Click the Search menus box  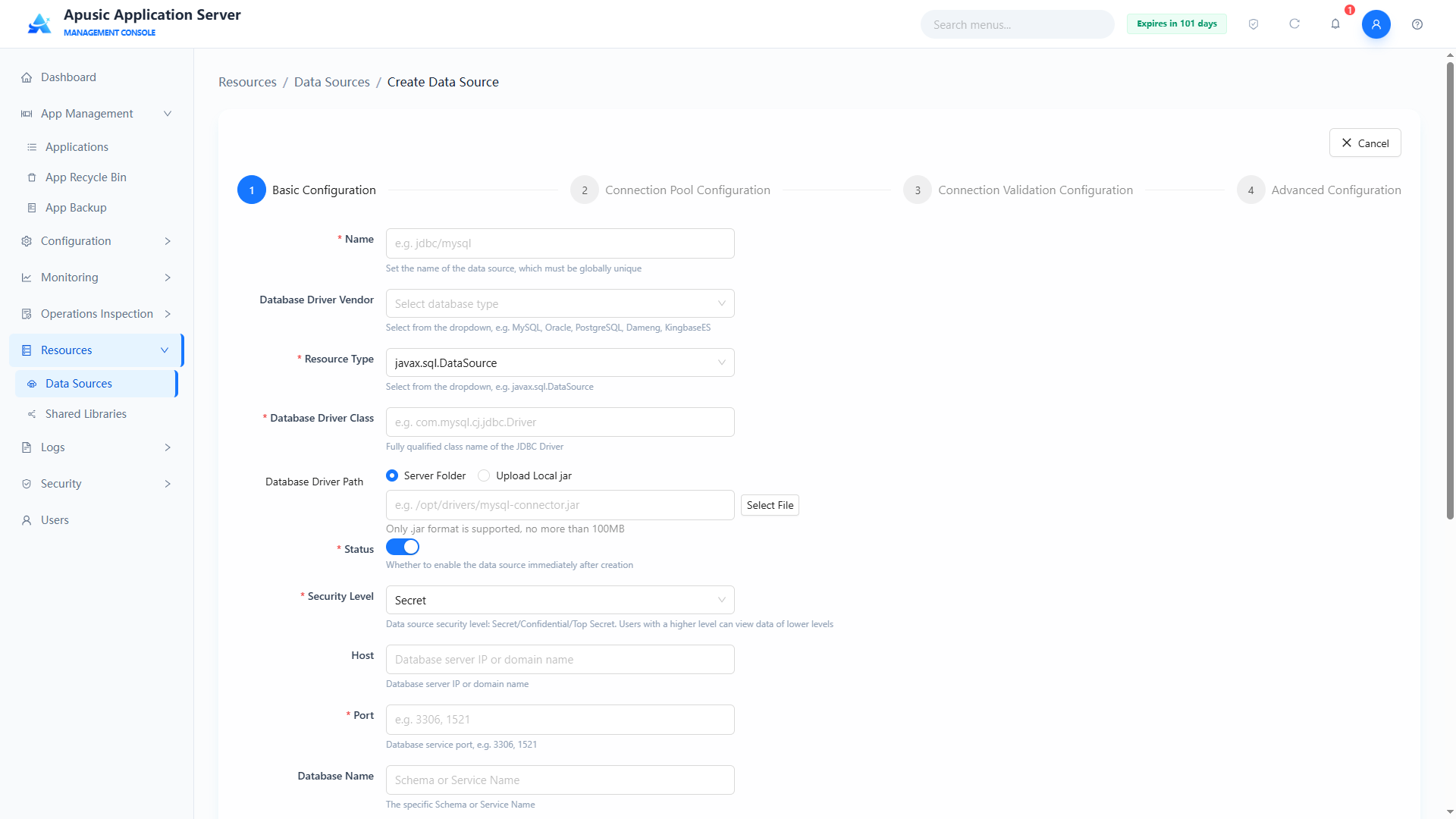[x=1018, y=24]
